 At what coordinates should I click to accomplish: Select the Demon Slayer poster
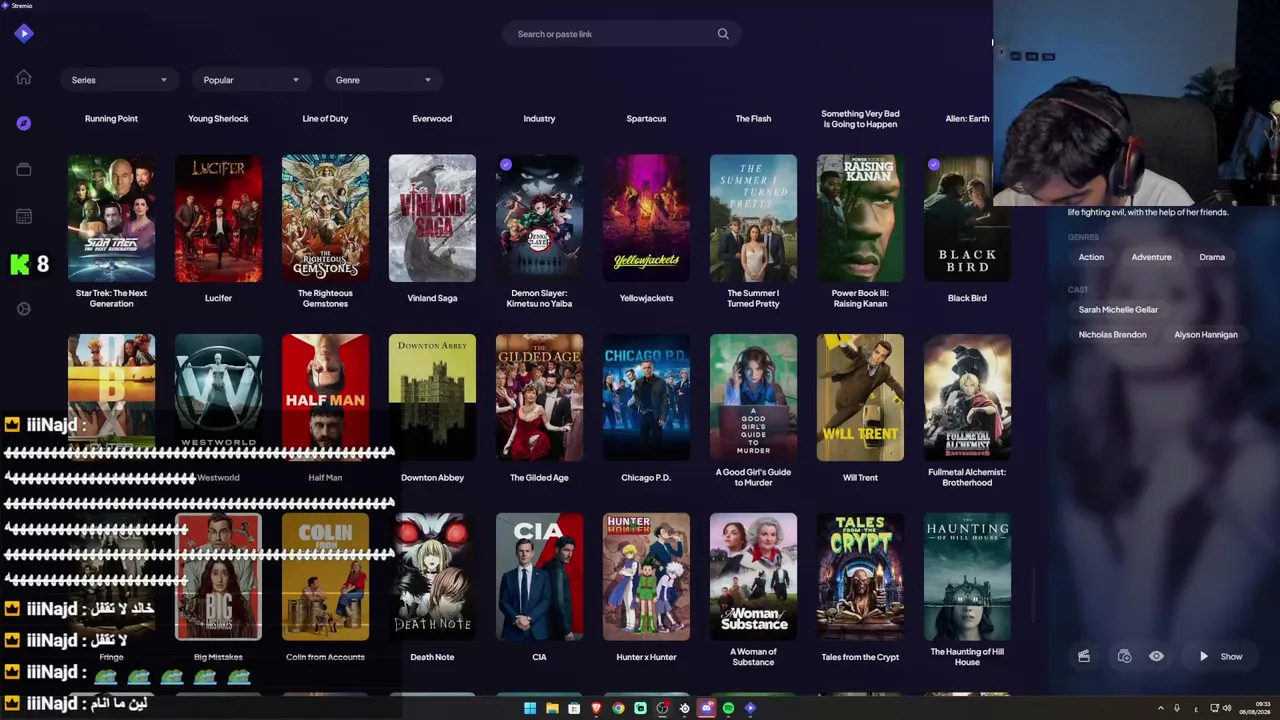coord(539,218)
